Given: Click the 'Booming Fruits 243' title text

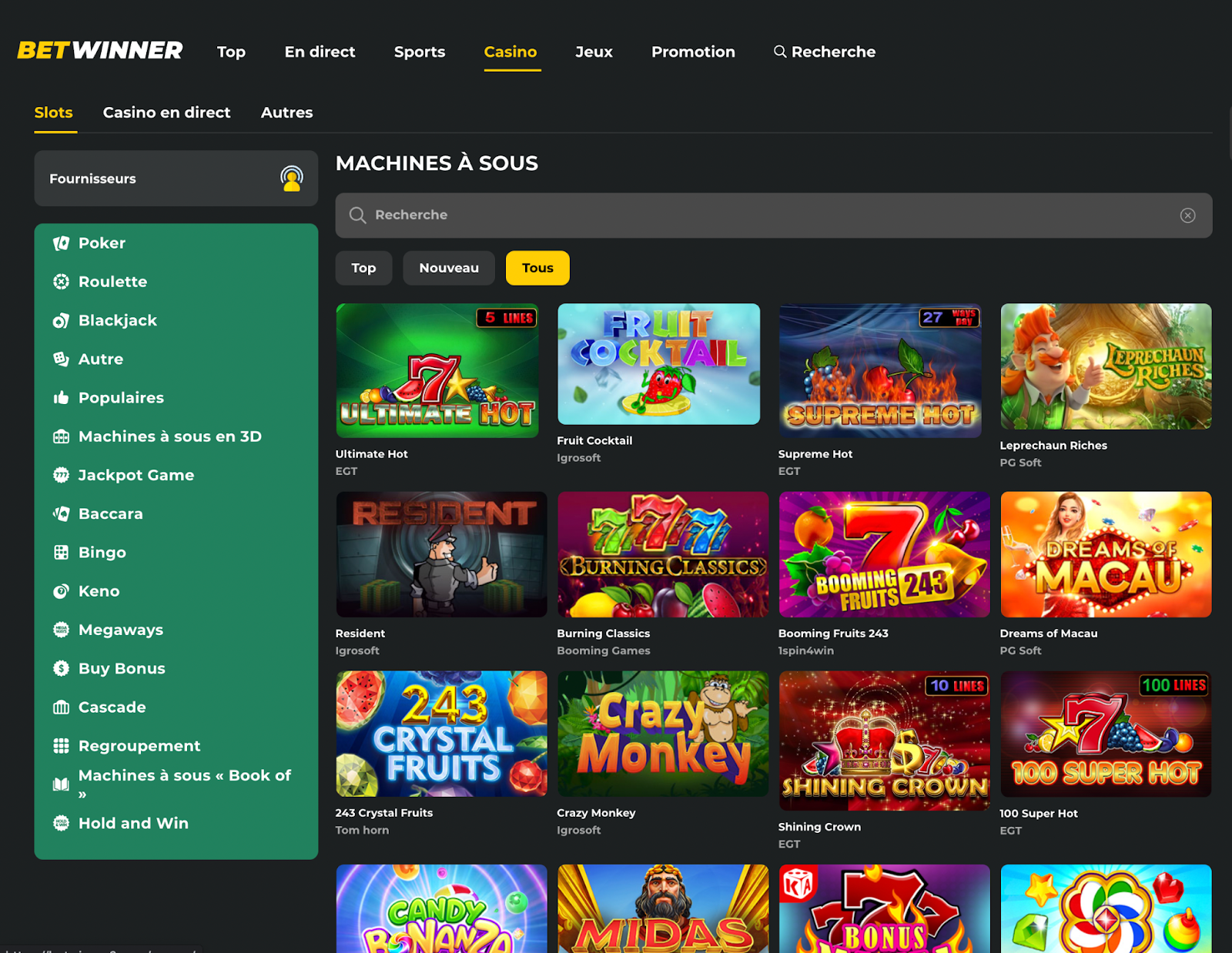Looking at the screenshot, I should pyautogui.click(x=833, y=634).
